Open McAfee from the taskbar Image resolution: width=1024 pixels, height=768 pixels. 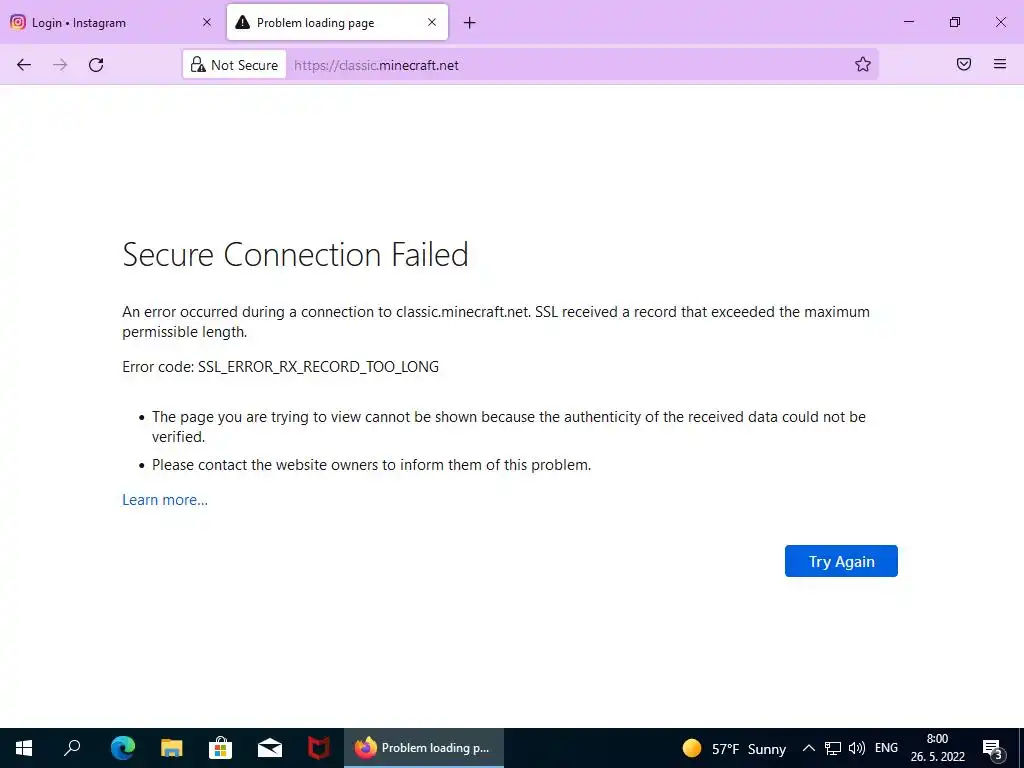coord(319,748)
